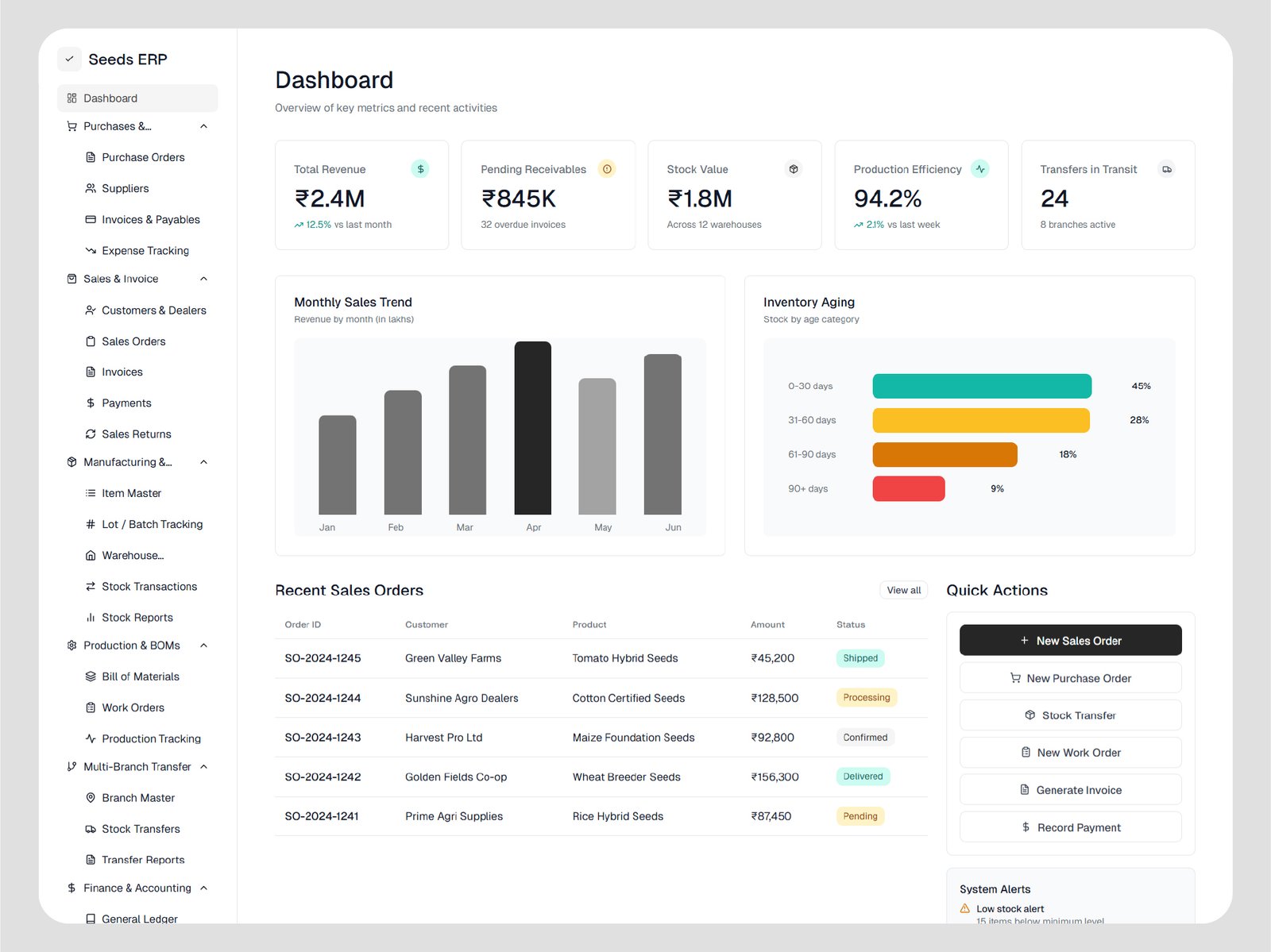Click amount ₹87,450 in orders table
The height and width of the screenshot is (952, 1271).
pos(771,816)
